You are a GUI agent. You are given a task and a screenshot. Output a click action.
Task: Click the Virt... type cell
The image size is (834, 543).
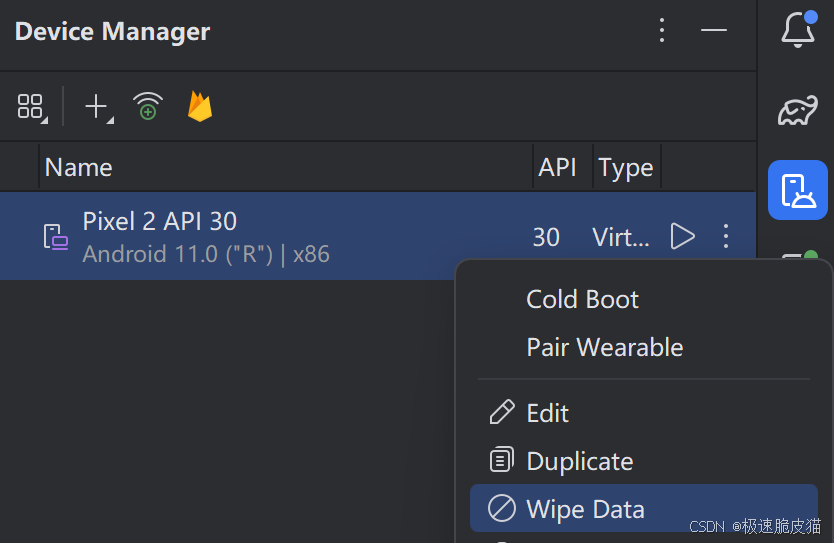[621, 237]
